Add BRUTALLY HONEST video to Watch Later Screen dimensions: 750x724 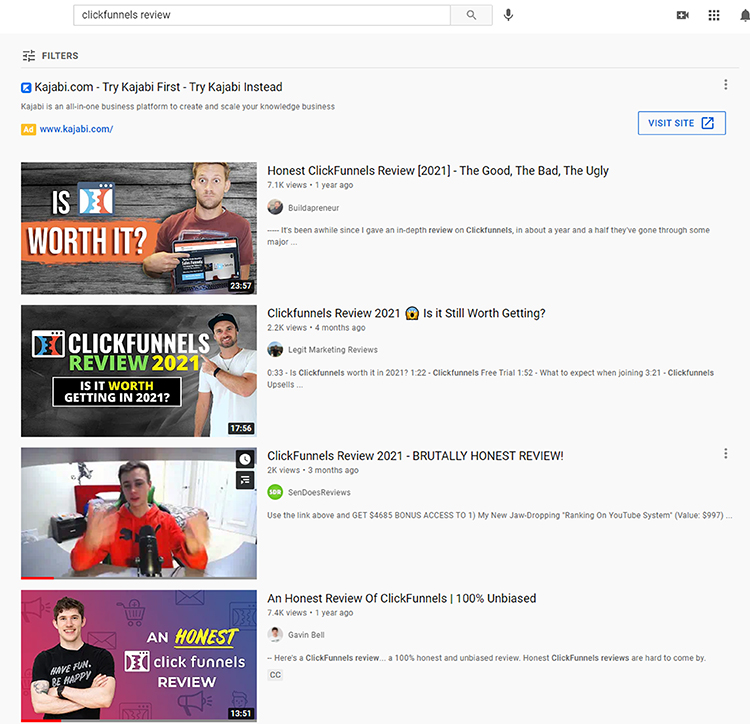click(245, 460)
